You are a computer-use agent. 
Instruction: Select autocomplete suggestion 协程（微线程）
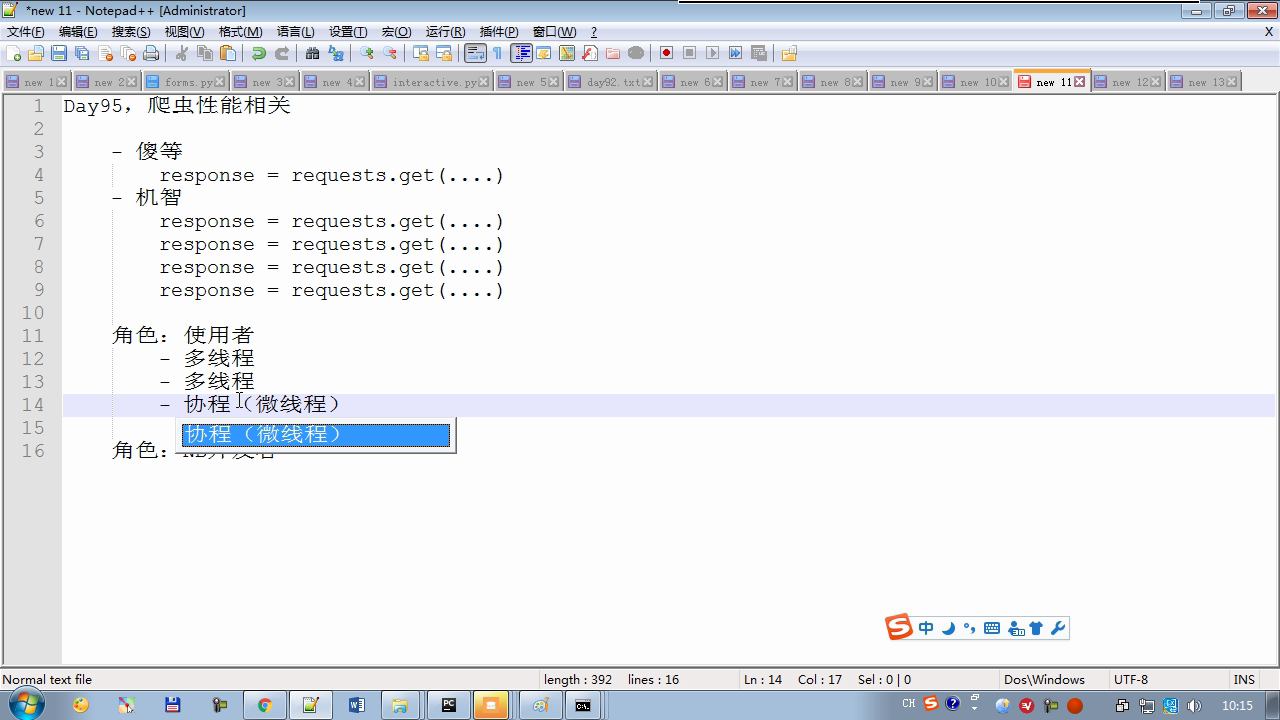[x=315, y=435]
